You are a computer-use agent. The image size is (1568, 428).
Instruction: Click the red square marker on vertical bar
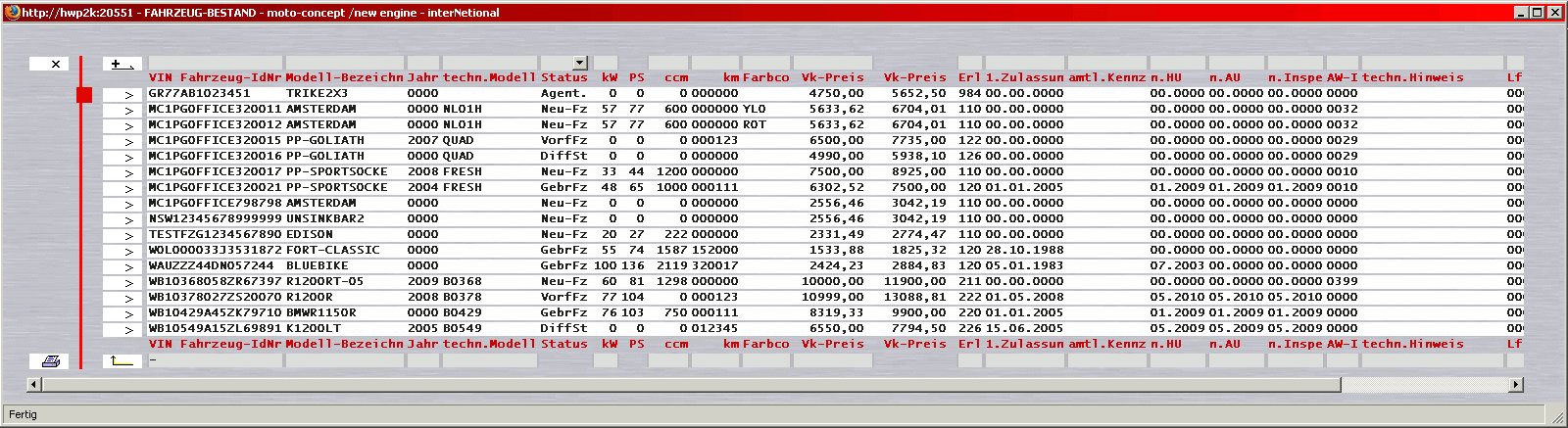[84, 95]
